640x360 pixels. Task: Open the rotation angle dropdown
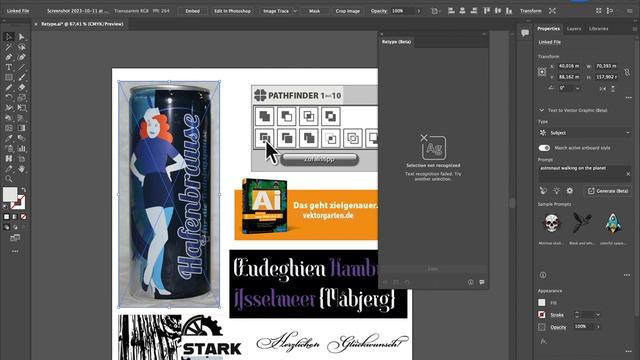coord(578,88)
